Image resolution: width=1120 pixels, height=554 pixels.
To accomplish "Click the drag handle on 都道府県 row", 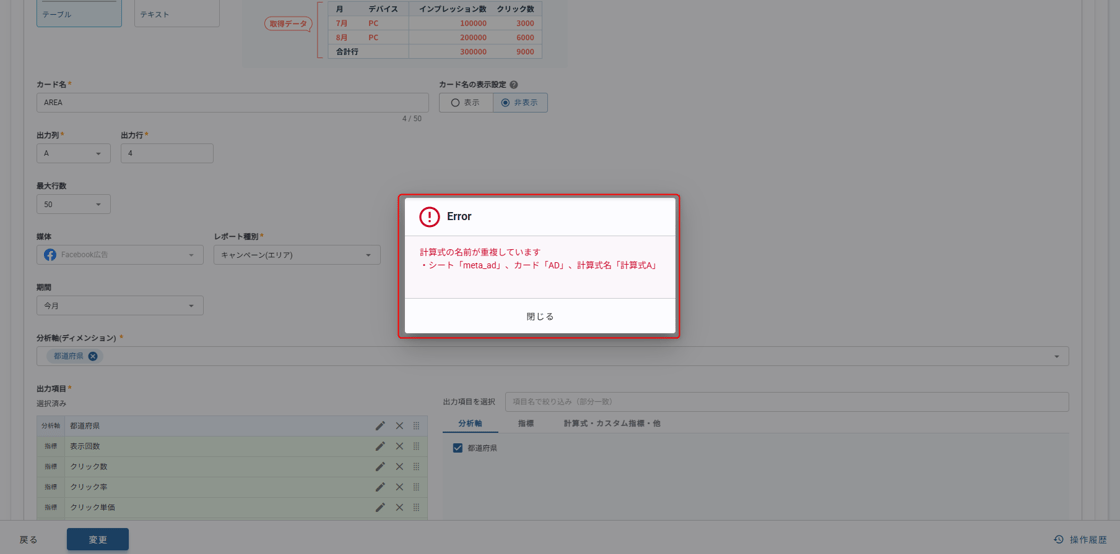I will pos(416,426).
